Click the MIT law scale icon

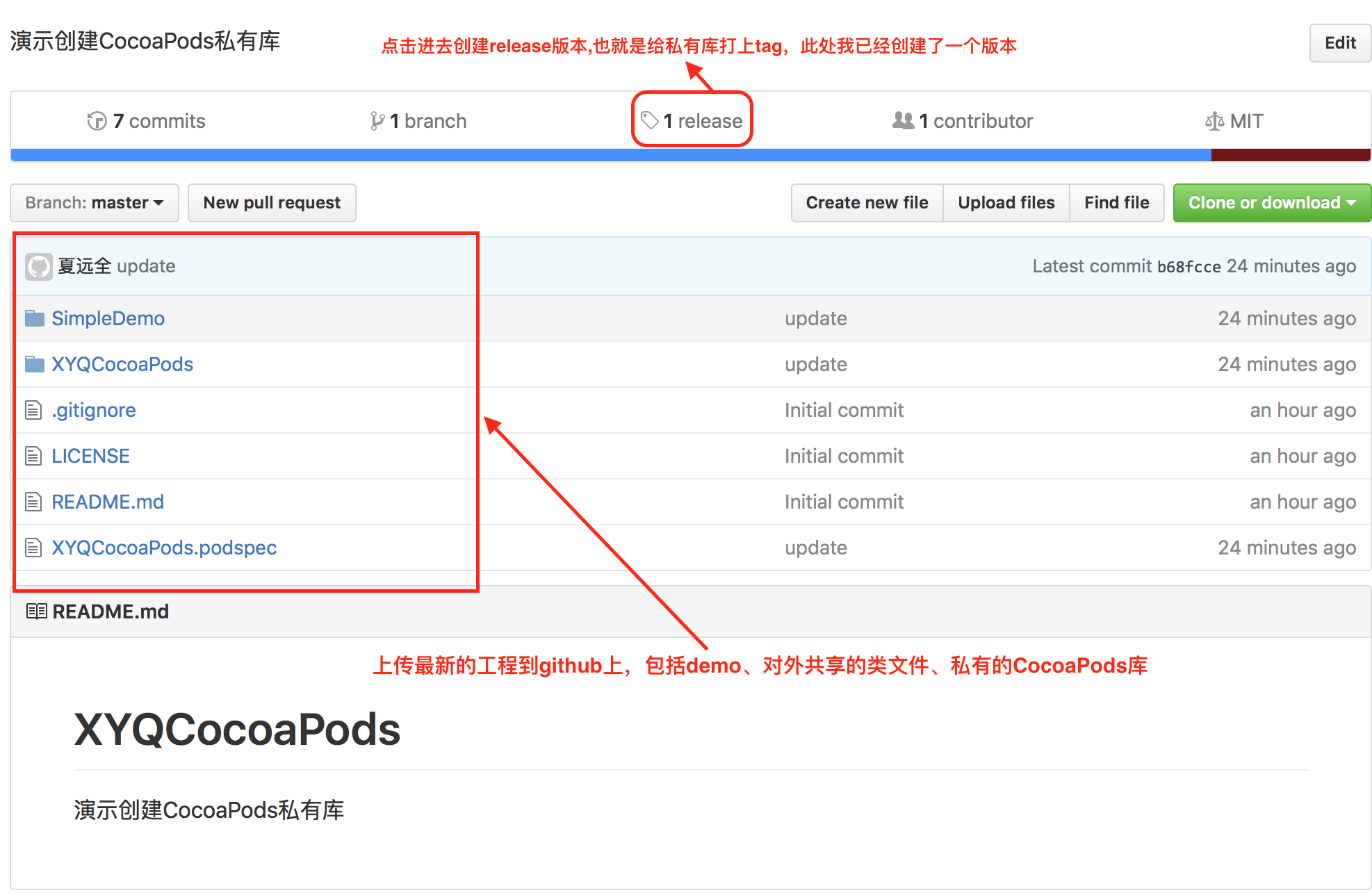click(x=1214, y=121)
